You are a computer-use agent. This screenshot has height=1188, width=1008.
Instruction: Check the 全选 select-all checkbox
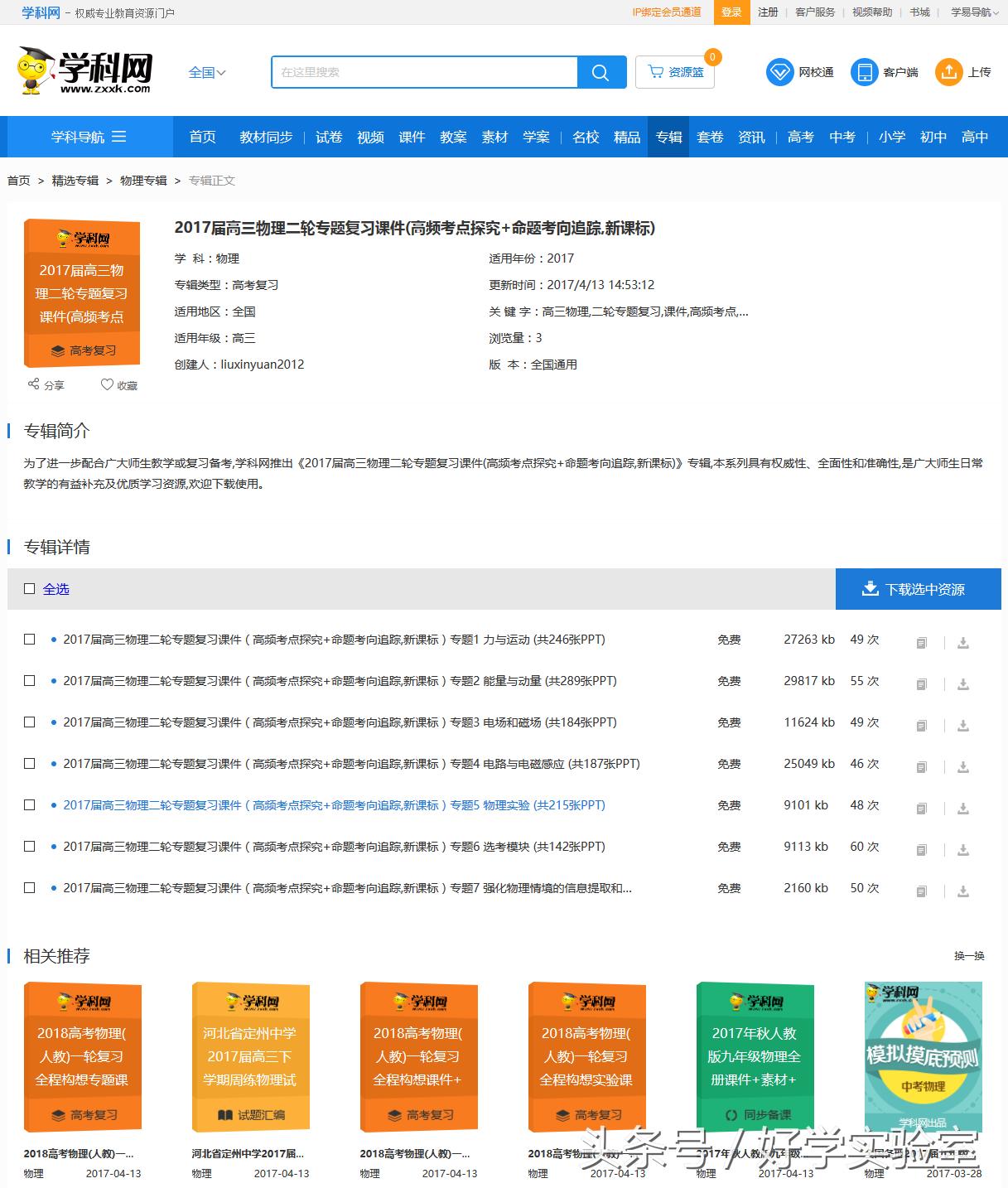coord(30,588)
